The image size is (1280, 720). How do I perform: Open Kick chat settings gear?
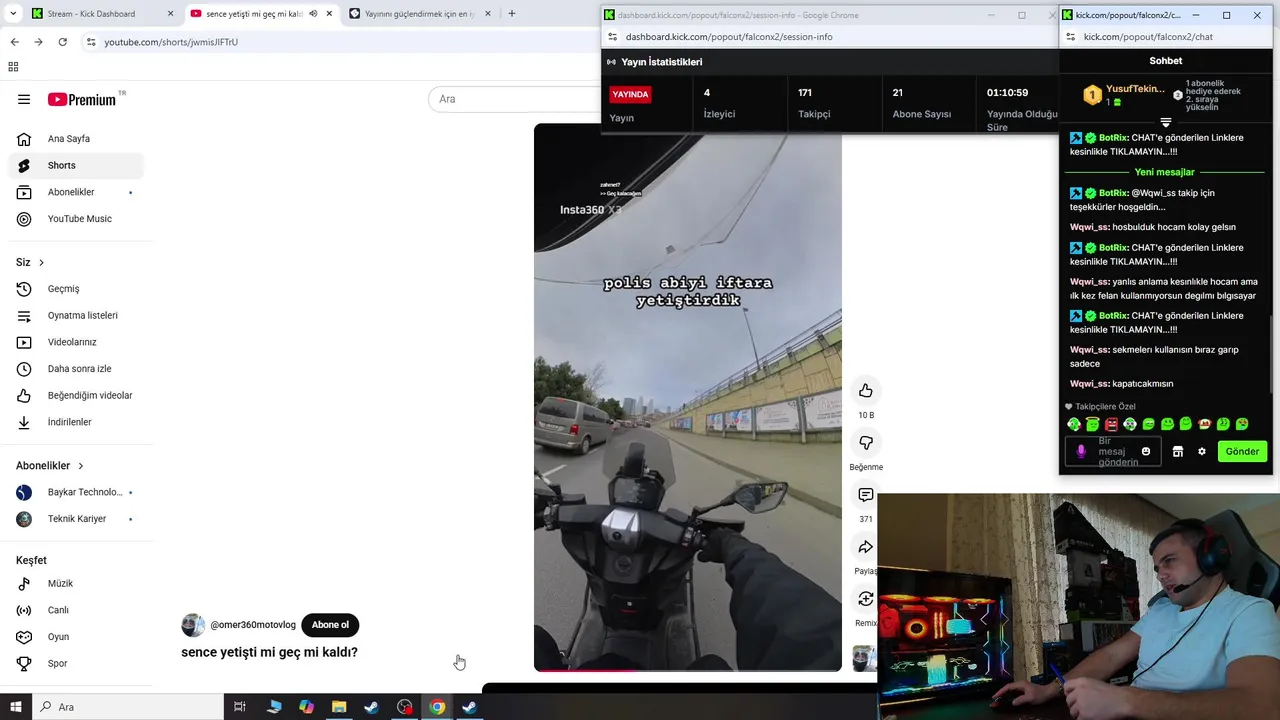point(1202,452)
